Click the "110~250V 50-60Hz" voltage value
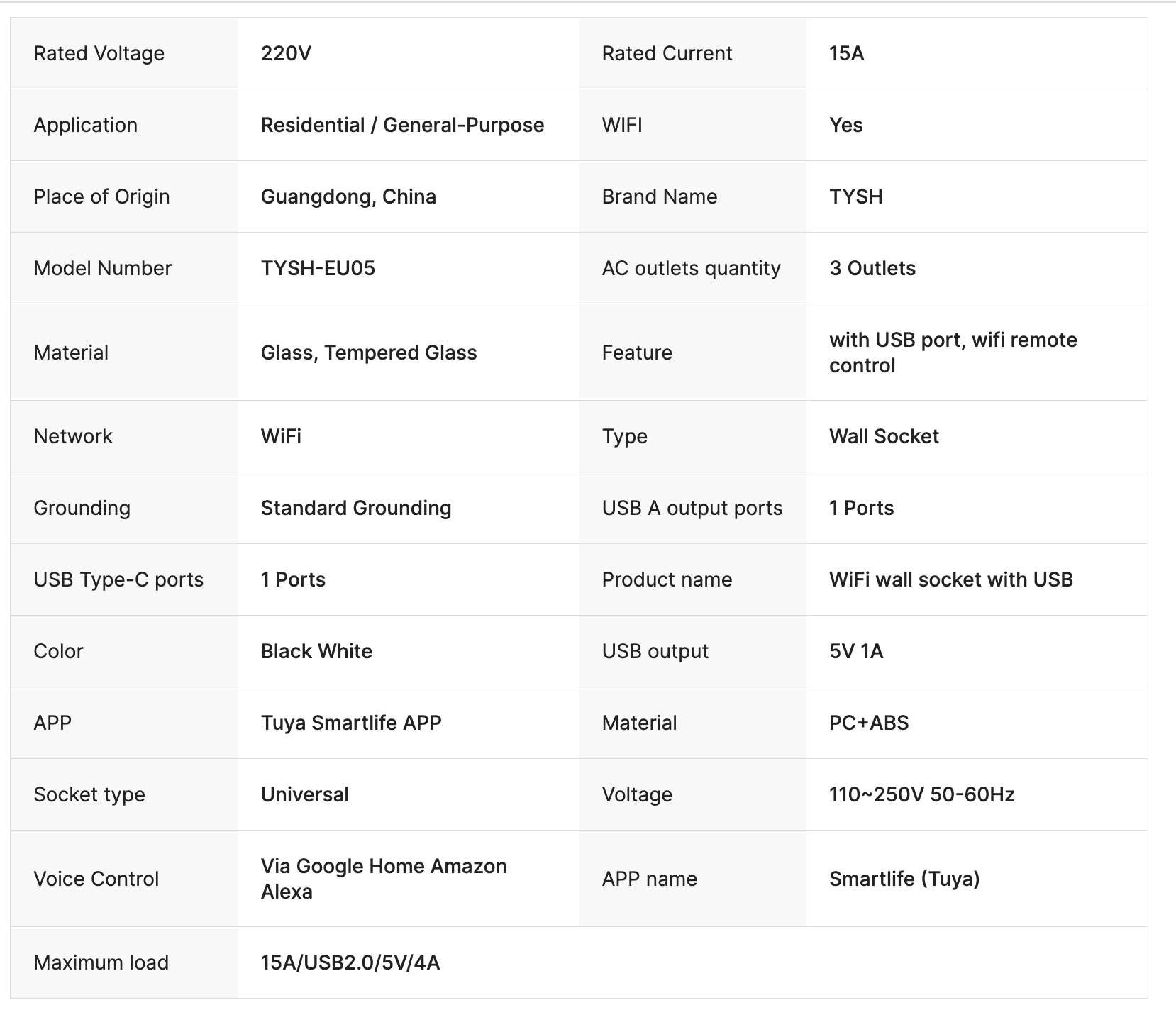The image size is (1176, 1010). coord(921,795)
